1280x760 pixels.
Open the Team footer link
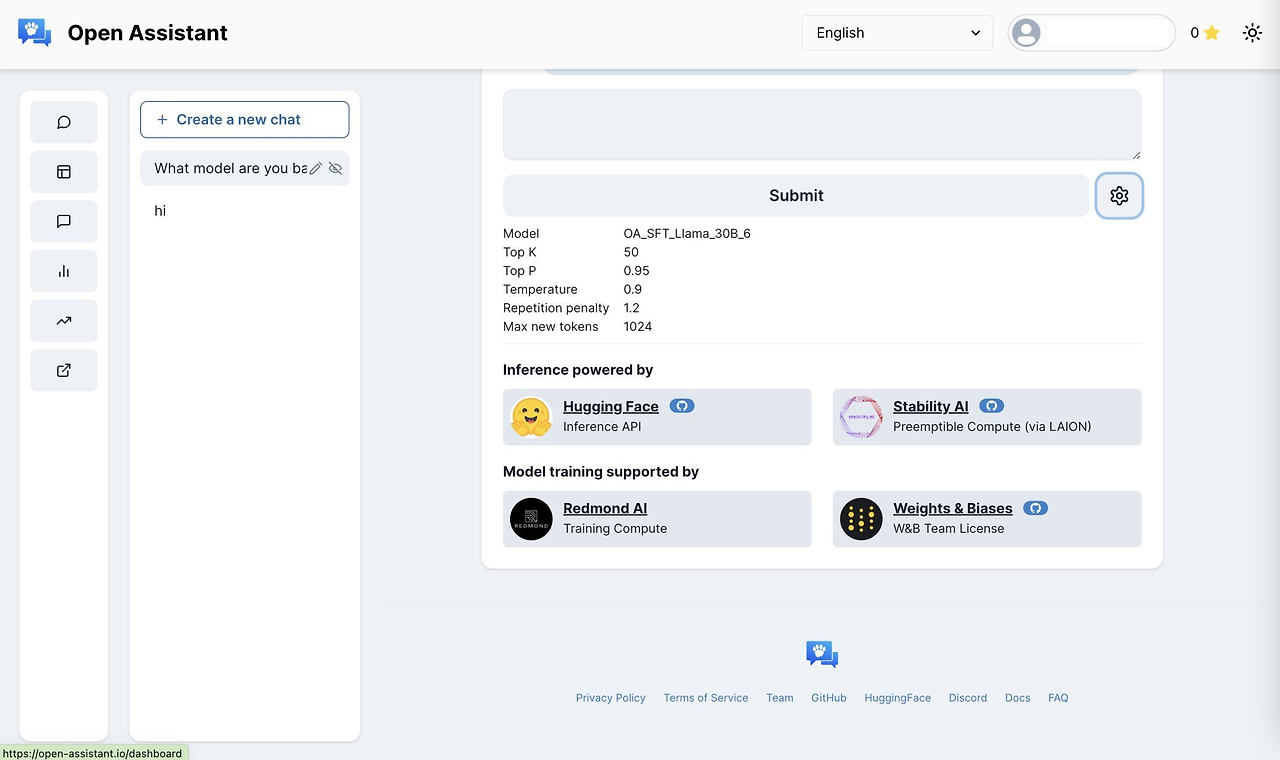pos(780,698)
